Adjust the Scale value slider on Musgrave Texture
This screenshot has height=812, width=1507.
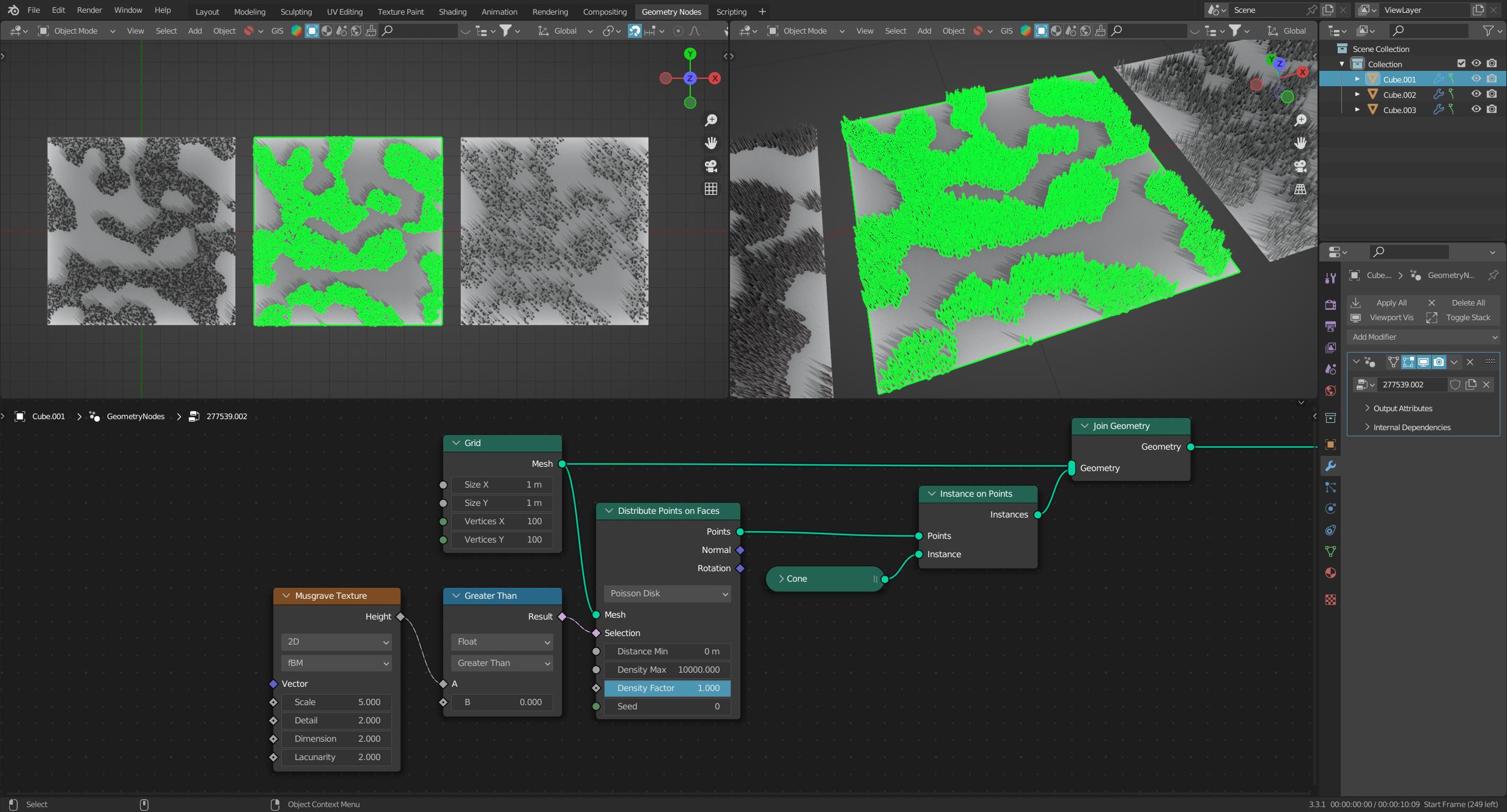pyautogui.click(x=335, y=701)
